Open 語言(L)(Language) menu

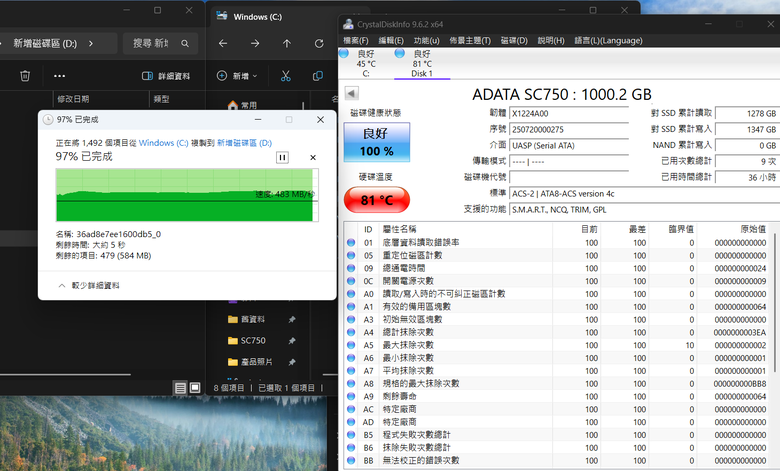tap(608, 41)
